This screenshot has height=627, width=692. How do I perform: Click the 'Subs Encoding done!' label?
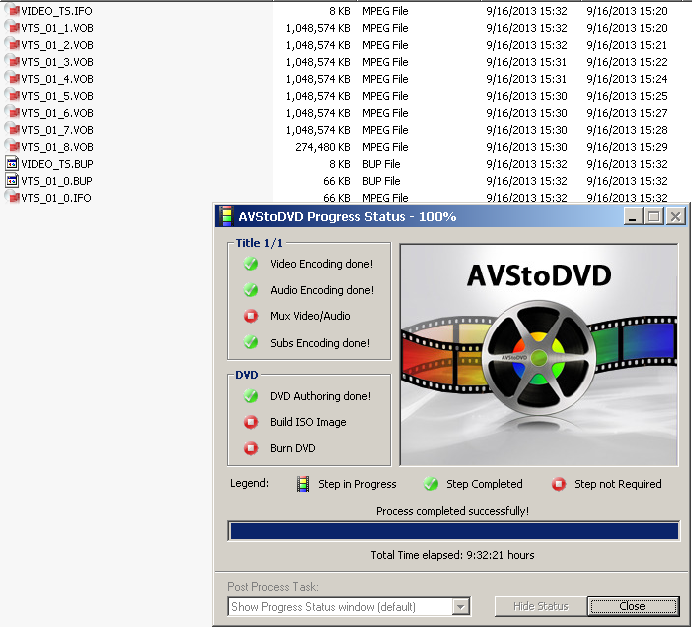[x=320, y=343]
